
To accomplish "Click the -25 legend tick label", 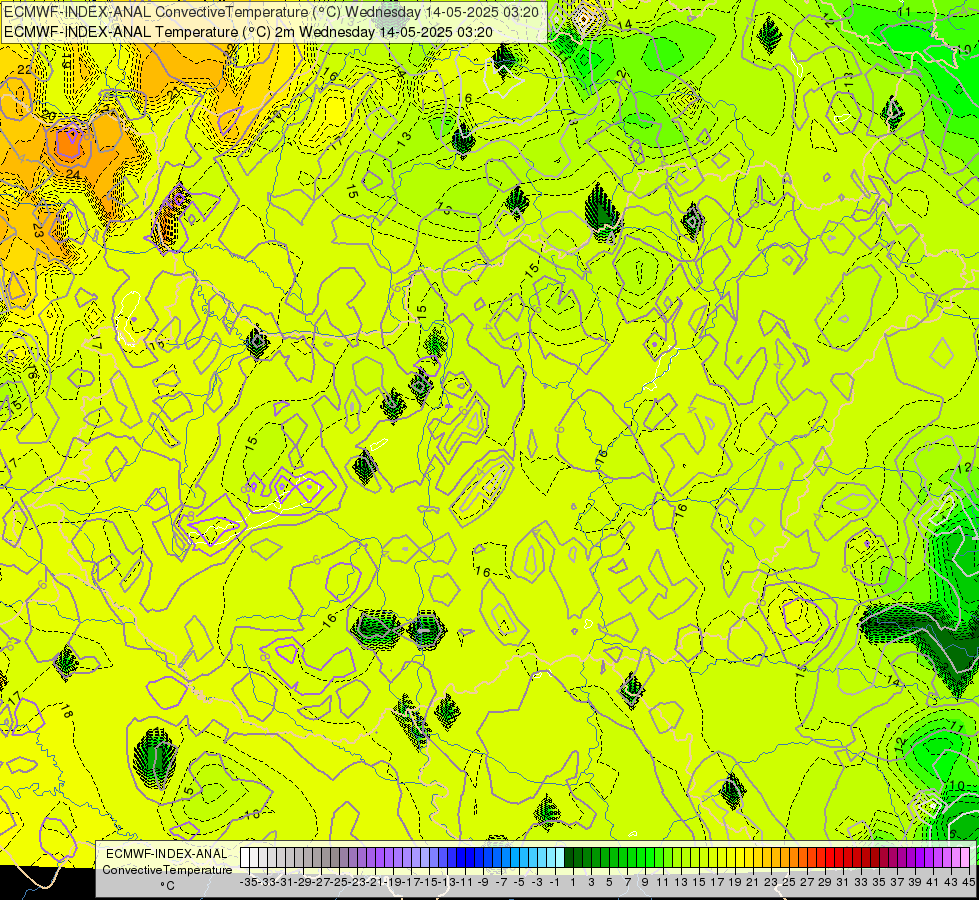I will [x=339, y=883].
